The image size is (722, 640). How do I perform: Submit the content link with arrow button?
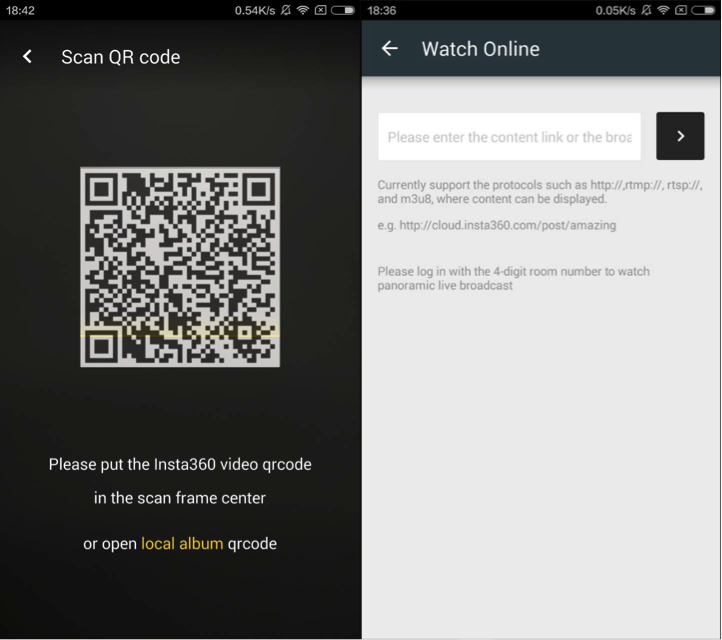click(x=680, y=136)
